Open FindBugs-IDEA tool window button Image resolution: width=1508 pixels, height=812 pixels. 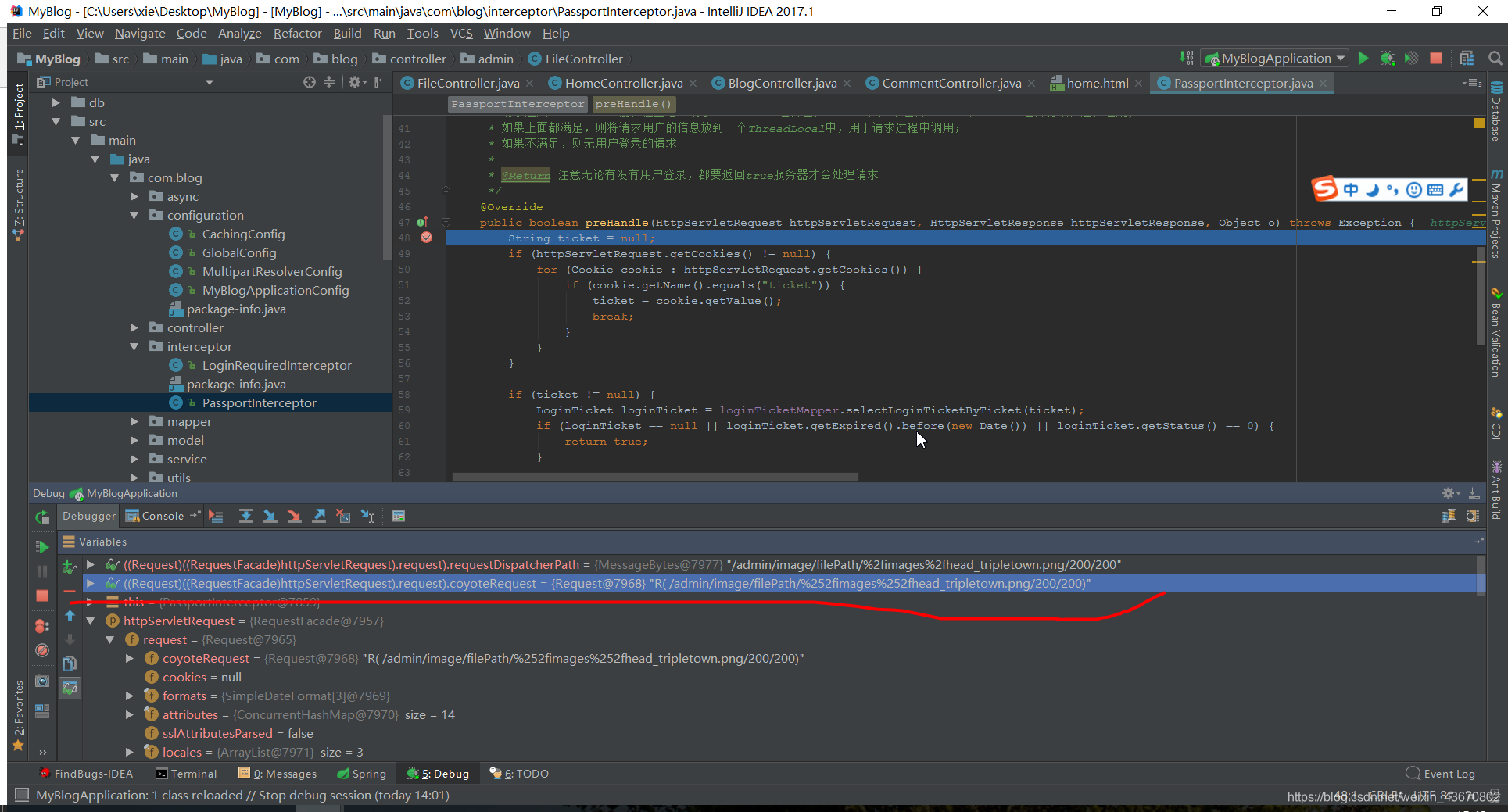pyautogui.click(x=86, y=774)
